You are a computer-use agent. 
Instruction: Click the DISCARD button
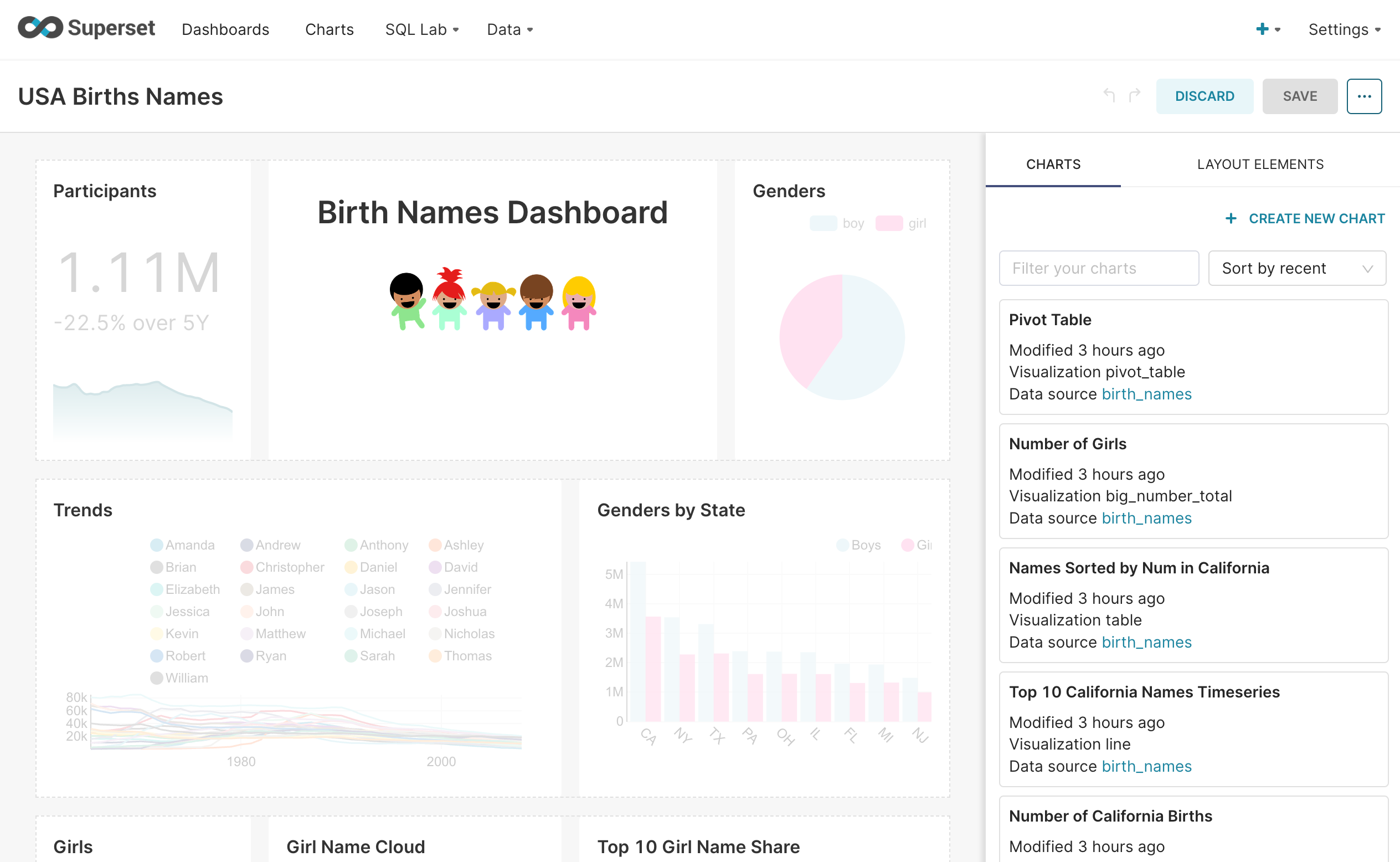coord(1205,96)
